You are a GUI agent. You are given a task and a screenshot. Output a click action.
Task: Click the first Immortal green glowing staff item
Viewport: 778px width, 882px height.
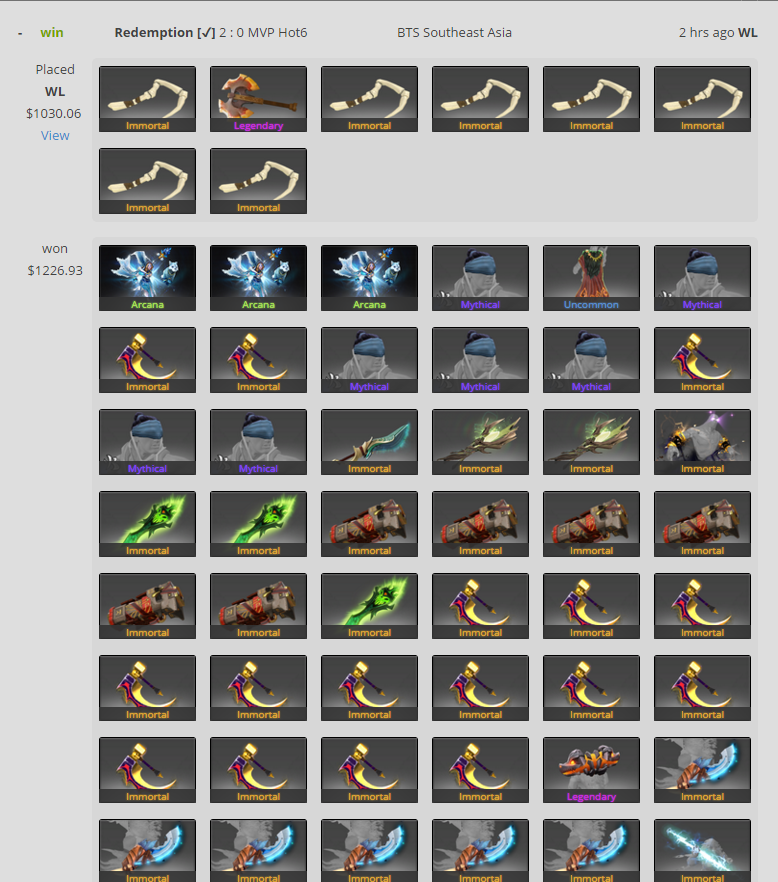[480, 442]
